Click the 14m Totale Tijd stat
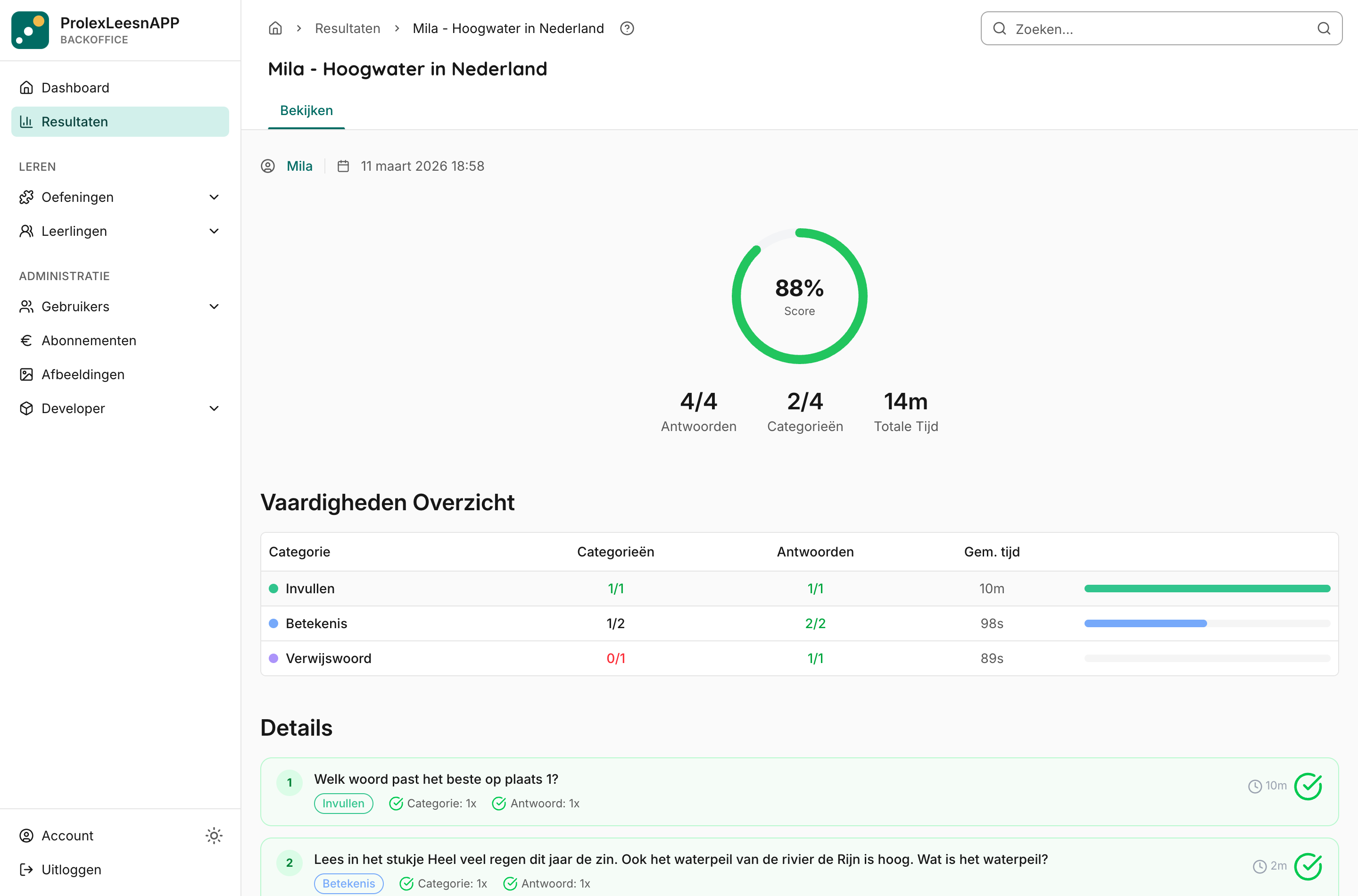This screenshot has width=1358, height=896. coord(905,411)
